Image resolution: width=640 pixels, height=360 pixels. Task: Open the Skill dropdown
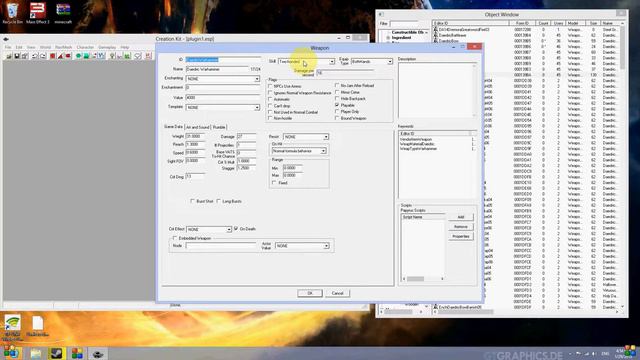[x=307, y=61]
